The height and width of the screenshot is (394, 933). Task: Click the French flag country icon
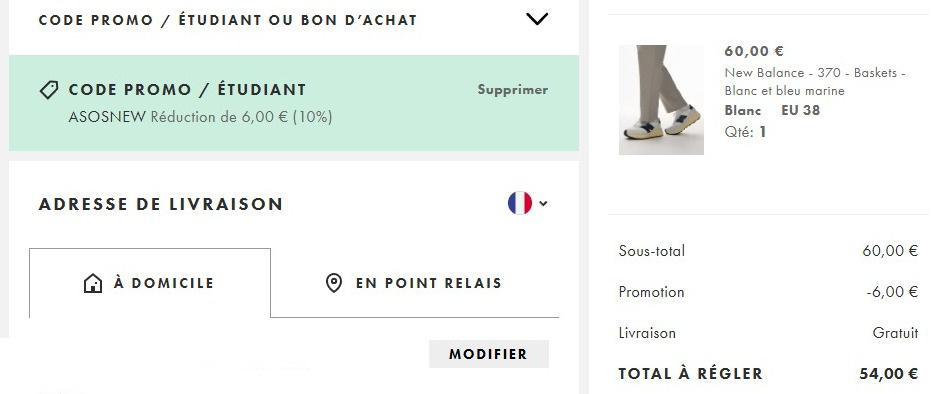519,203
